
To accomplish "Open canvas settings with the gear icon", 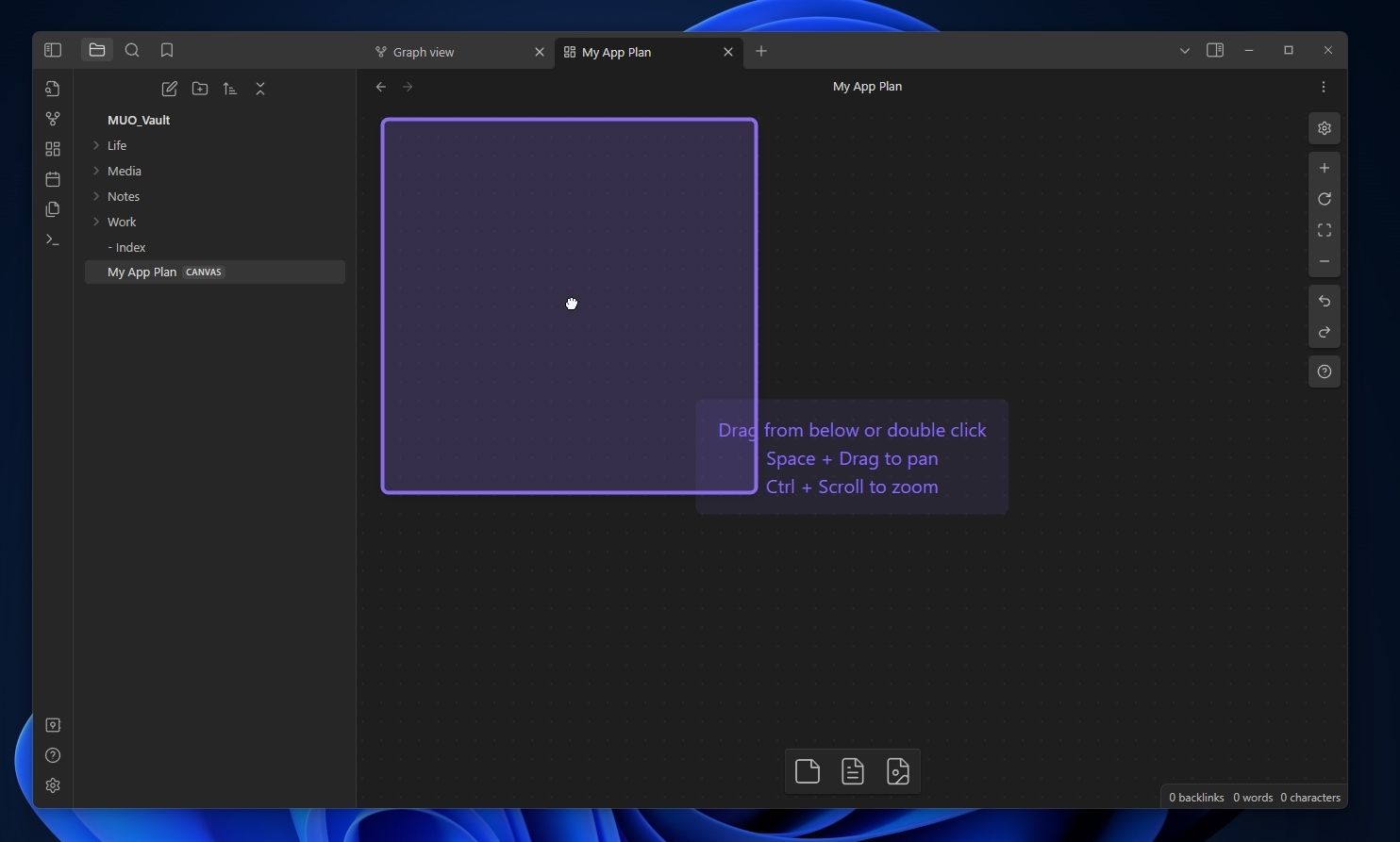I will click(1324, 128).
